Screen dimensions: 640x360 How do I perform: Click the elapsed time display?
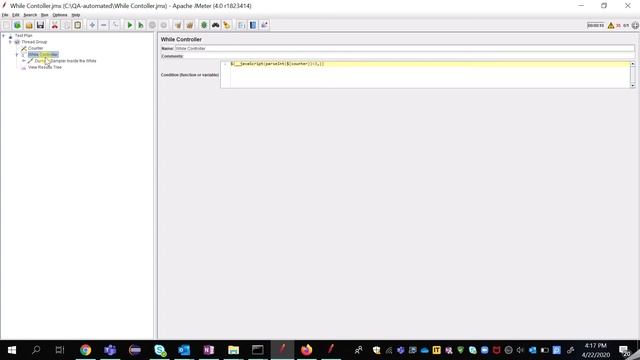[x=596, y=25]
